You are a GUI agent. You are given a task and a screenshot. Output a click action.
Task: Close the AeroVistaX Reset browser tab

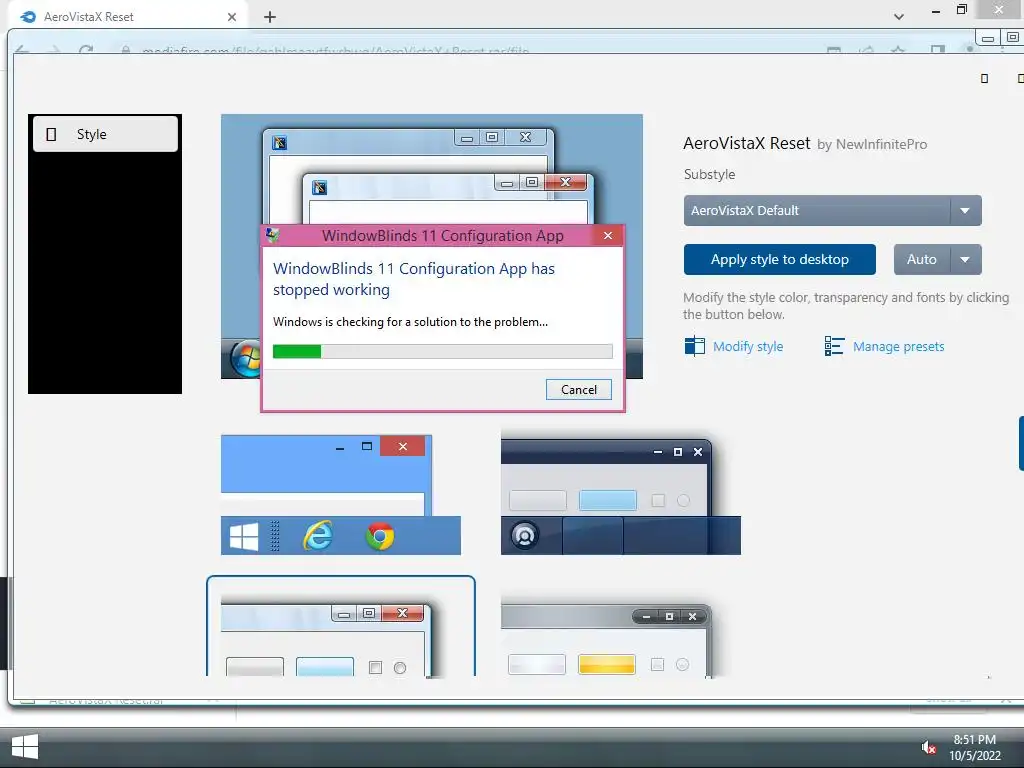(x=232, y=17)
